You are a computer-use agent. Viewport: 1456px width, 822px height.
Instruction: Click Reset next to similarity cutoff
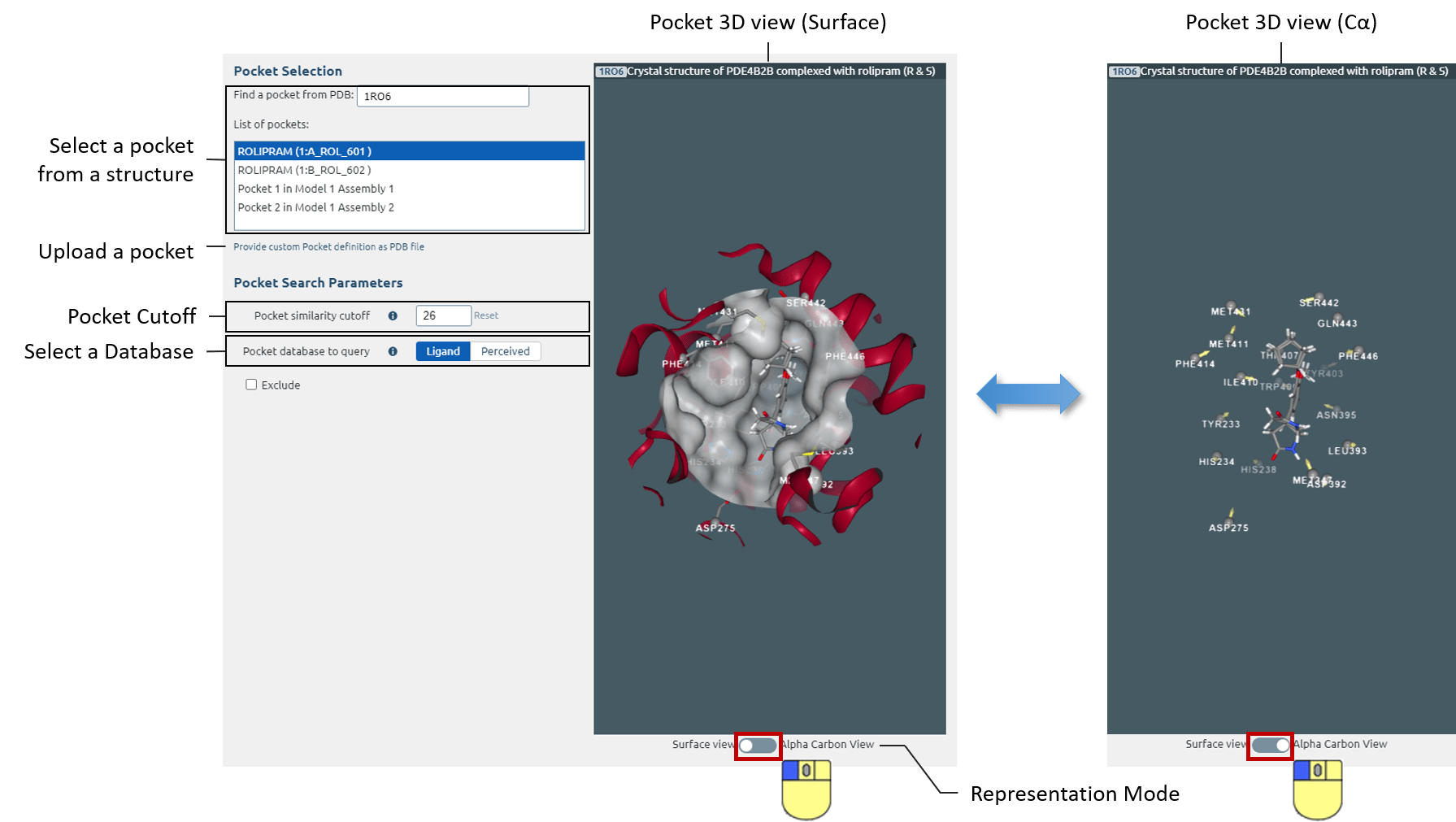(x=486, y=315)
